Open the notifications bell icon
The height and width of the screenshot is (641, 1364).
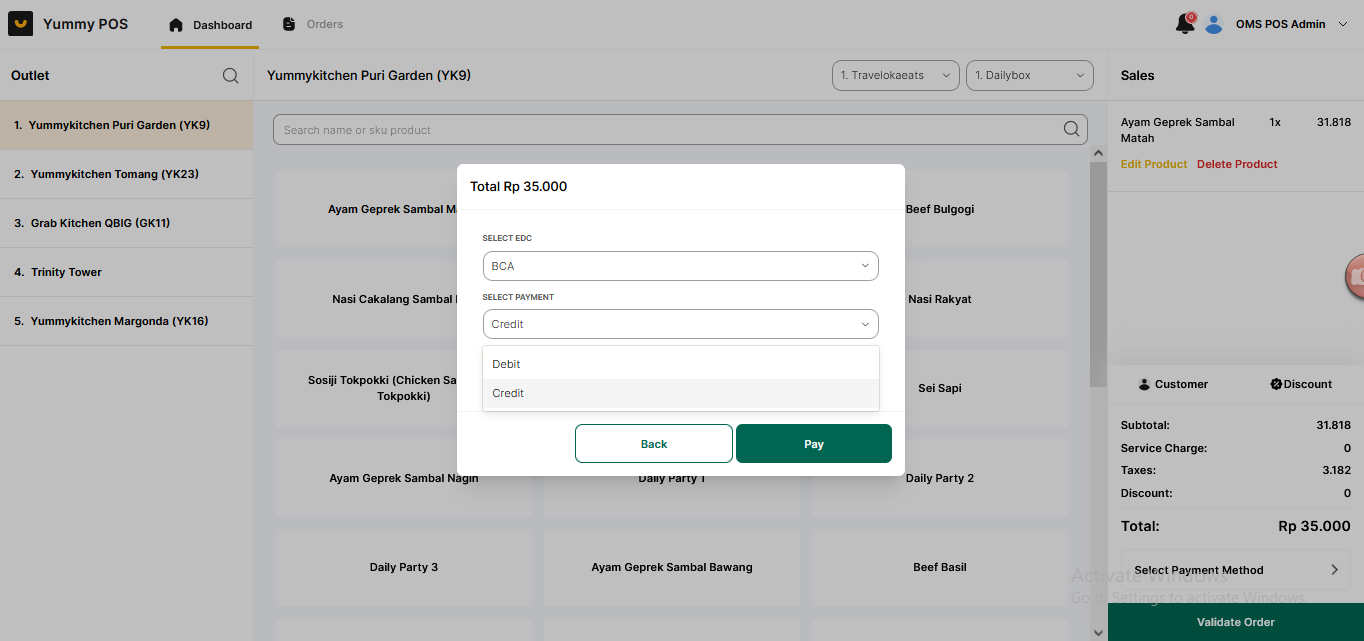point(1185,24)
